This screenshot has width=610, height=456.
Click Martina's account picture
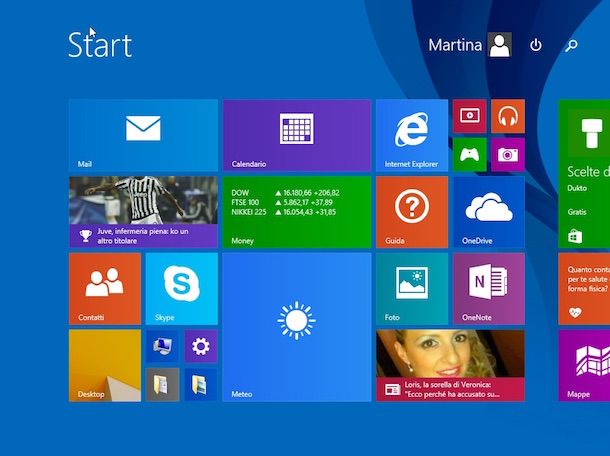500,45
